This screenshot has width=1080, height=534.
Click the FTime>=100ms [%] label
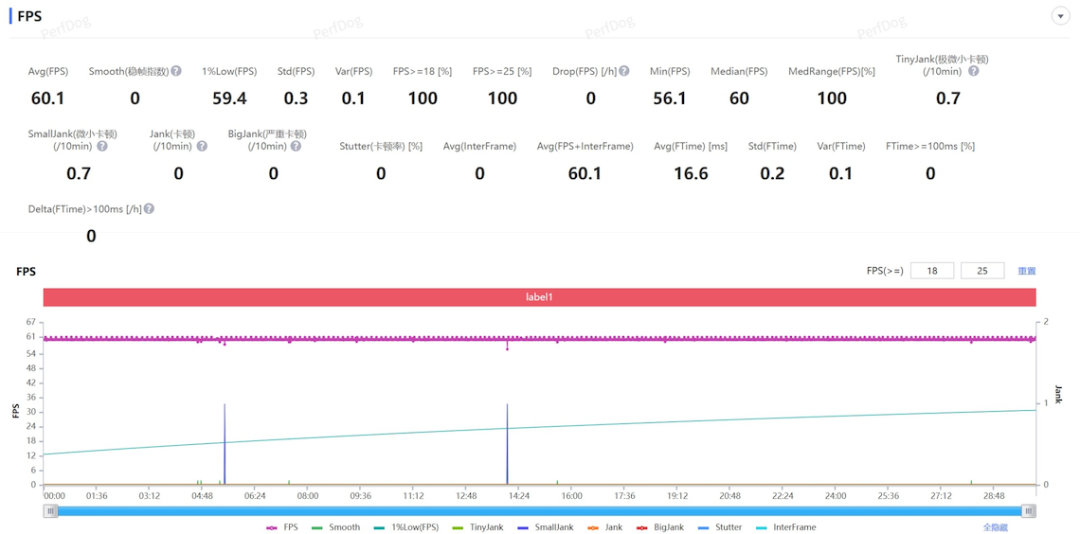[x=930, y=146]
